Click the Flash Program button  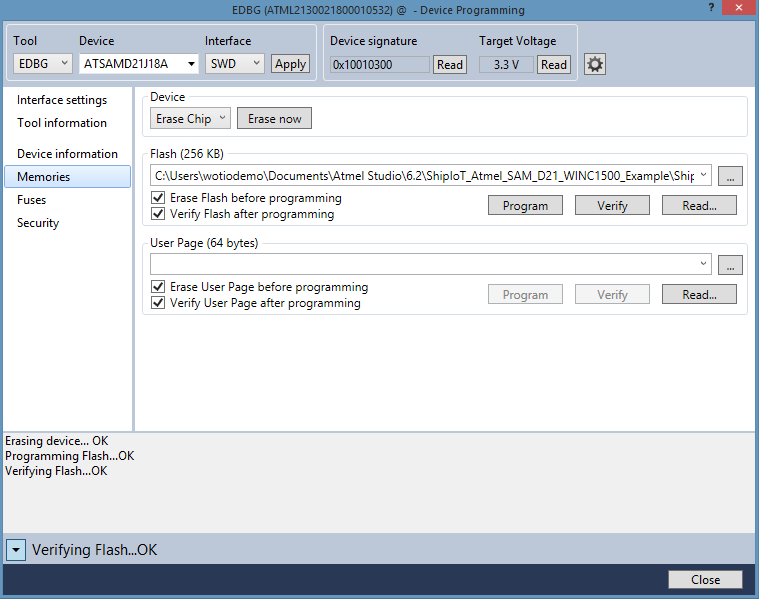pyautogui.click(x=525, y=205)
